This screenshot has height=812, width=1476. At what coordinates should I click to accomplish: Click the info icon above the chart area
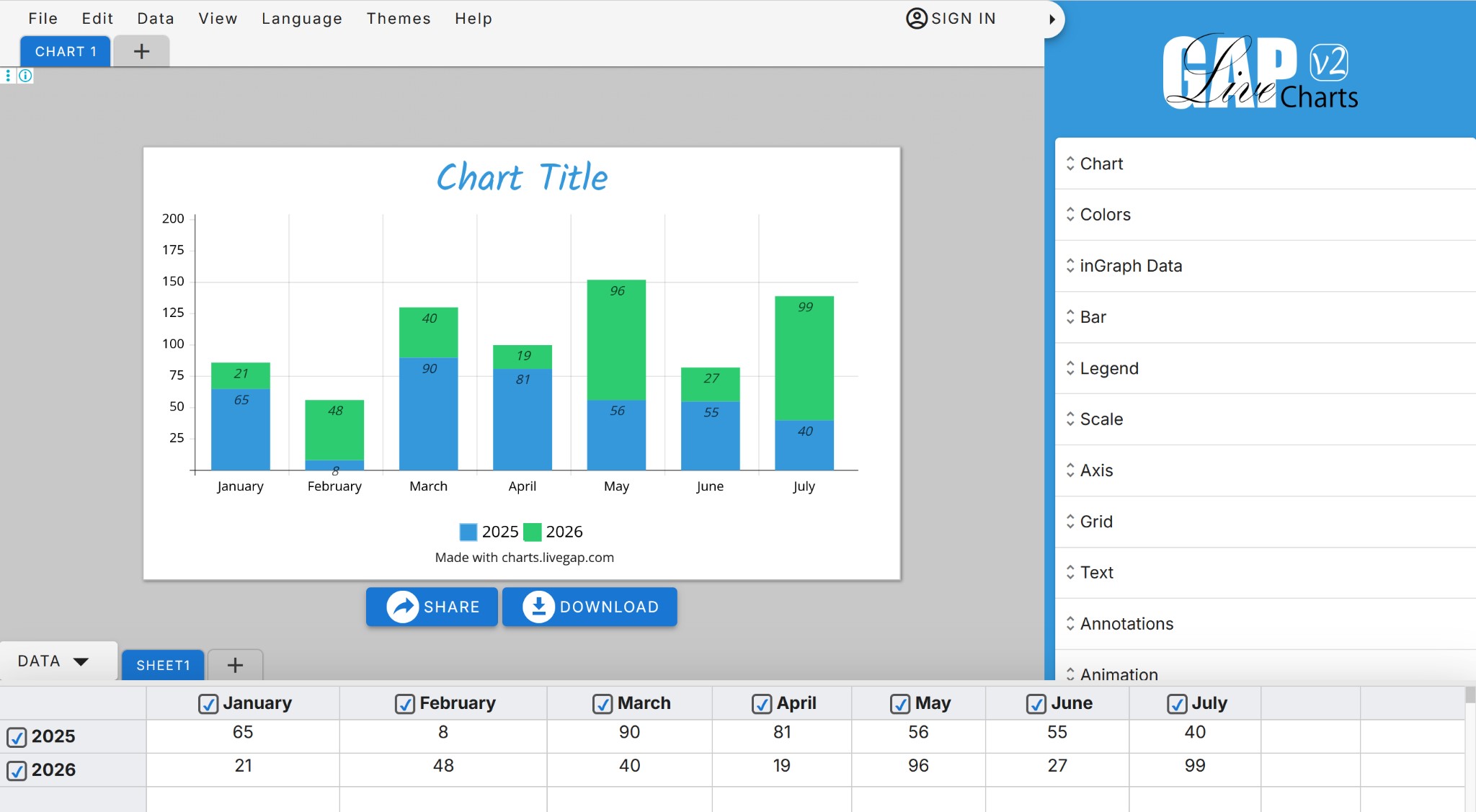click(x=26, y=76)
